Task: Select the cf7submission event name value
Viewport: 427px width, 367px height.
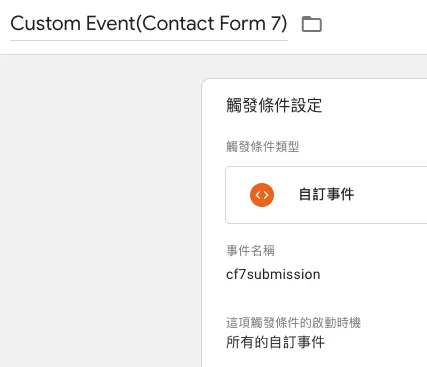Action: pyautogui.click(x=273, y=274)
